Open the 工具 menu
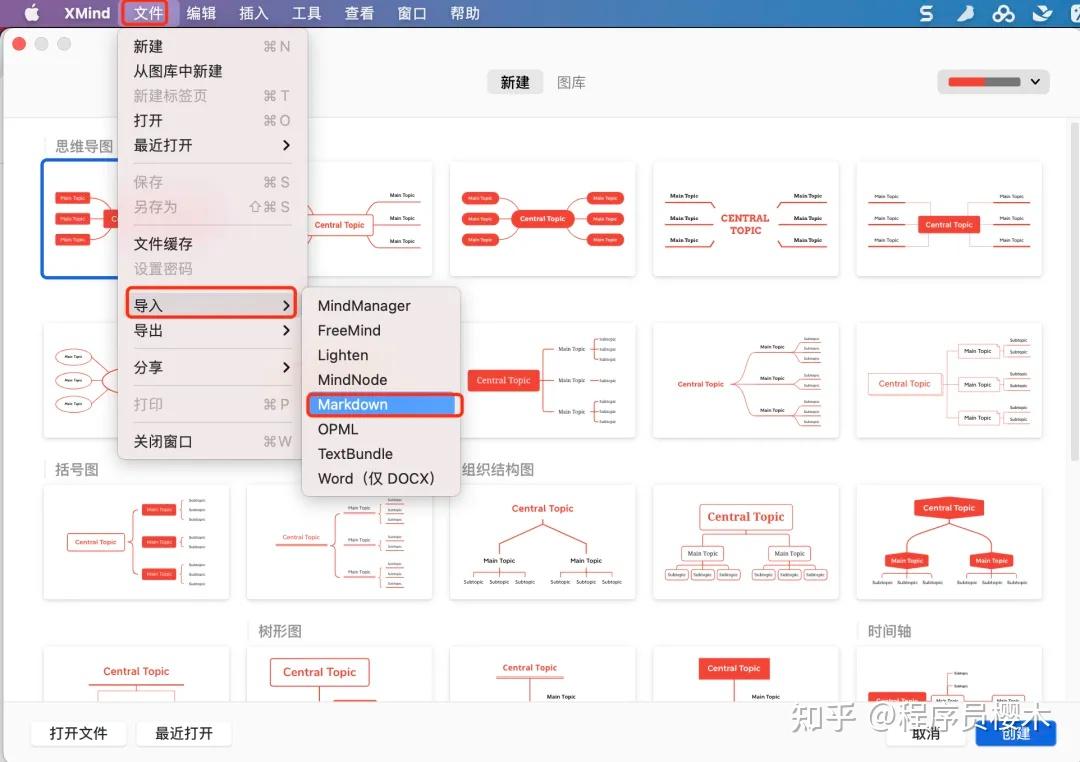The height and width of the screenshot is (762, 1080). pyautogui.click(x=306, y=13)
